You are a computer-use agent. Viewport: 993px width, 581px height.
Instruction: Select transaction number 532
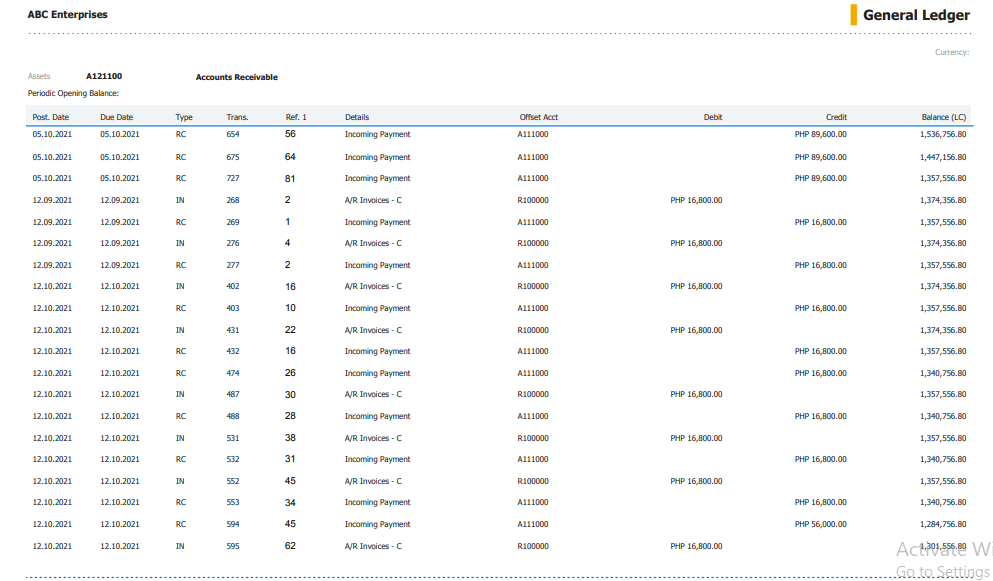(233, 459)
